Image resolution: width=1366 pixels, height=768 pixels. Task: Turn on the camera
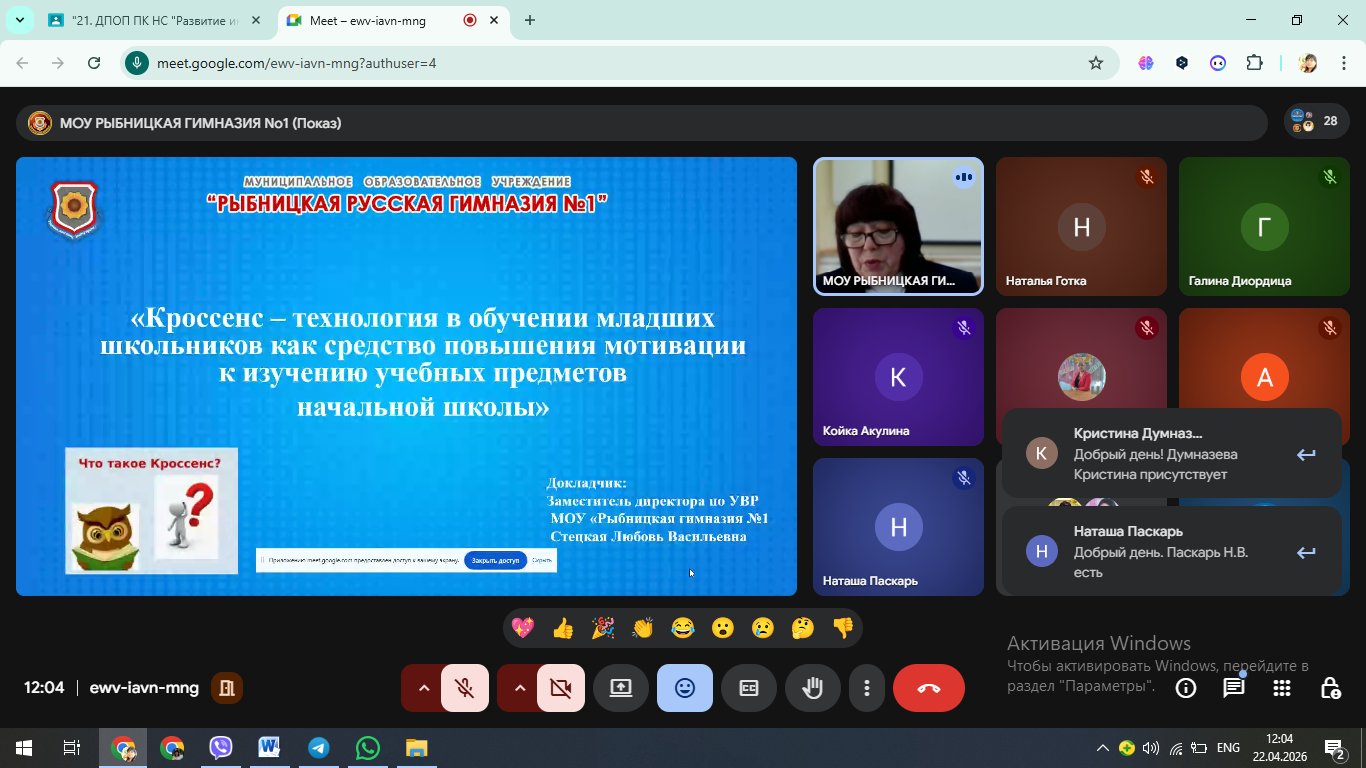[560, 688]
